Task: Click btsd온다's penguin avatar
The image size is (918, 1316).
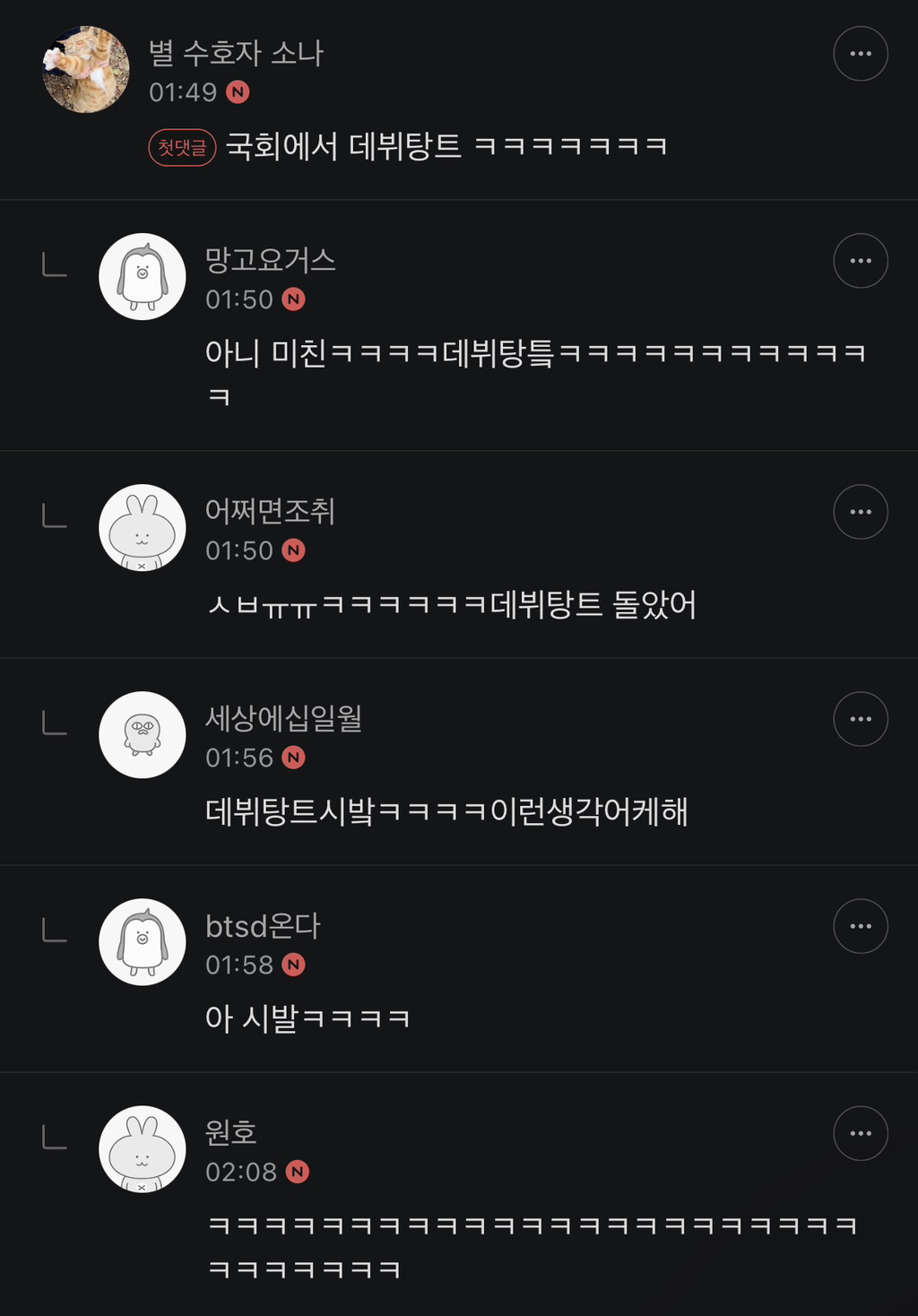Action: click(142, 941)
